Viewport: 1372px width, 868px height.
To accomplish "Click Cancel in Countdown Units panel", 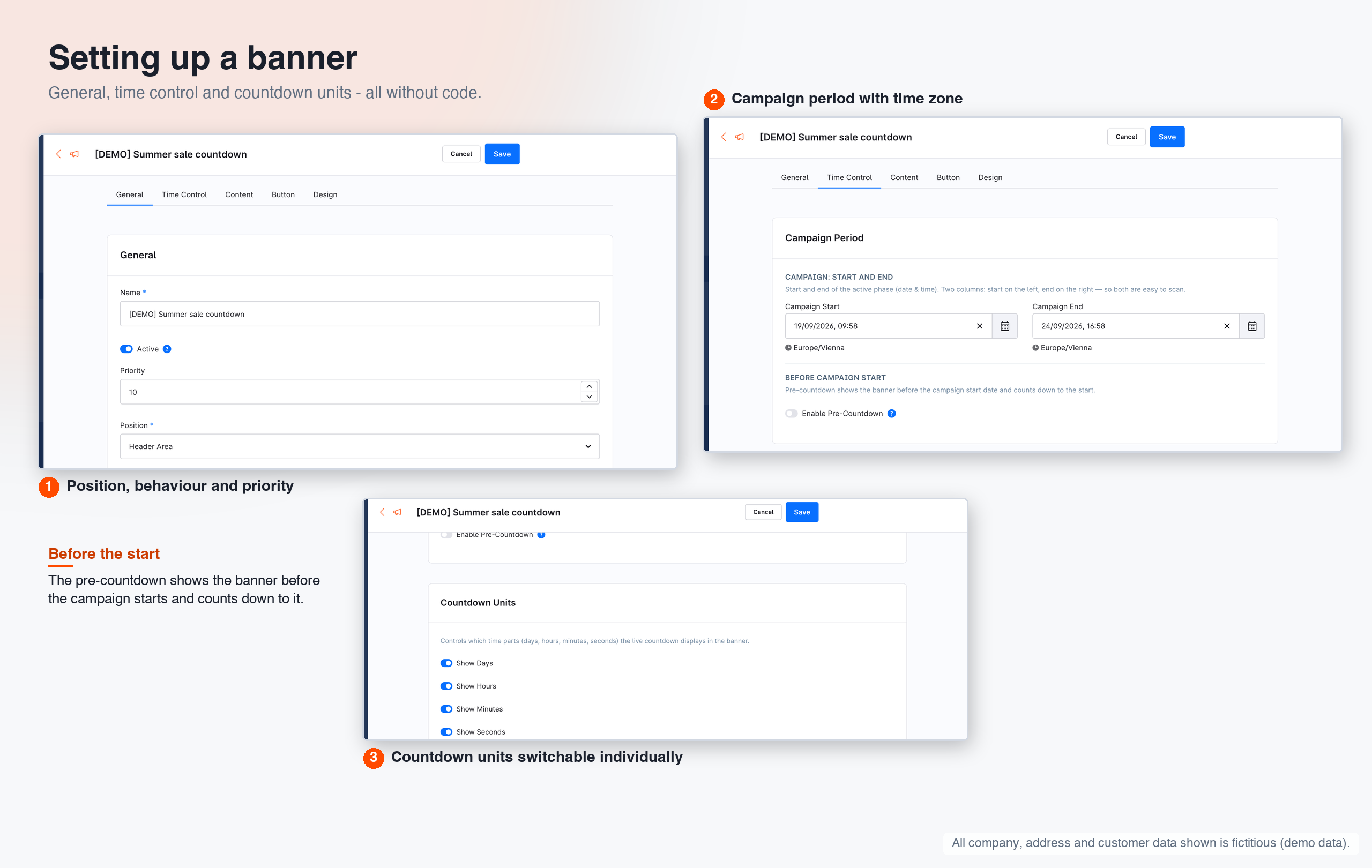I will tap(763, 512).
